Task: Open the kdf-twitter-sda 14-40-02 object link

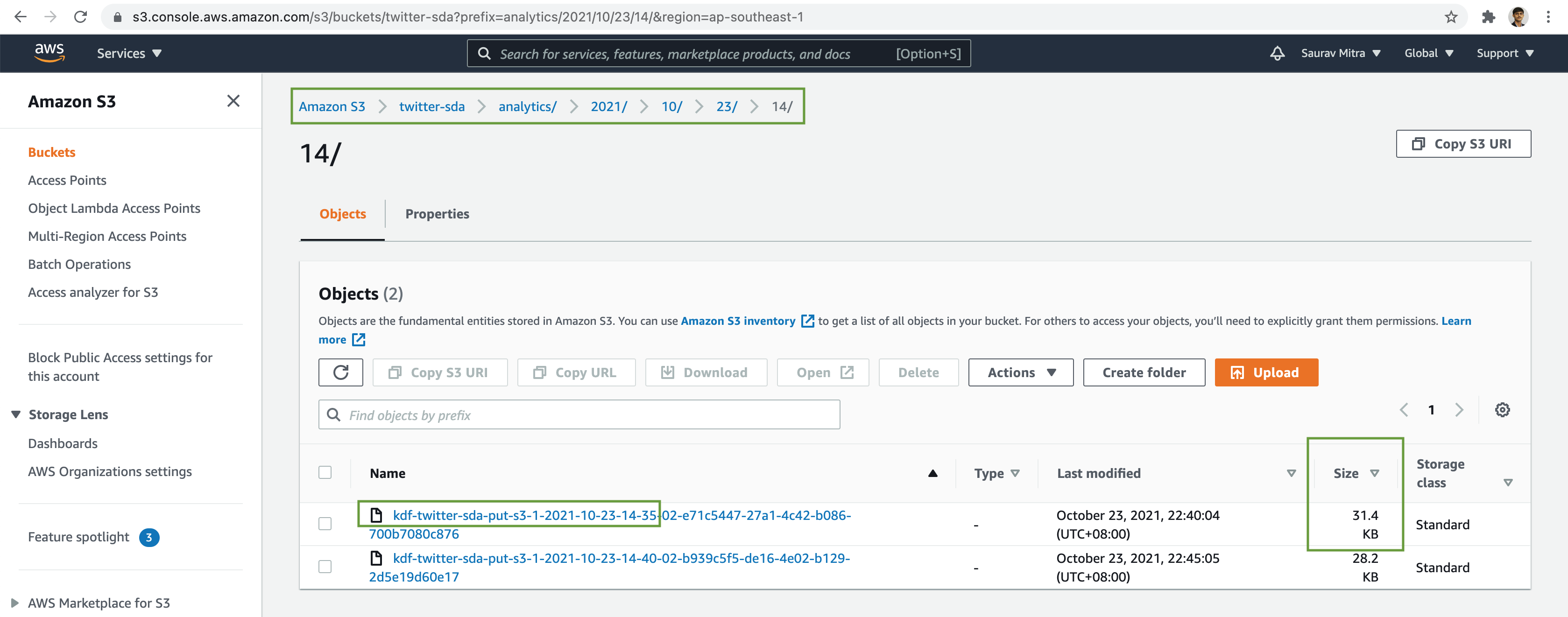Action: pos(609,567)
